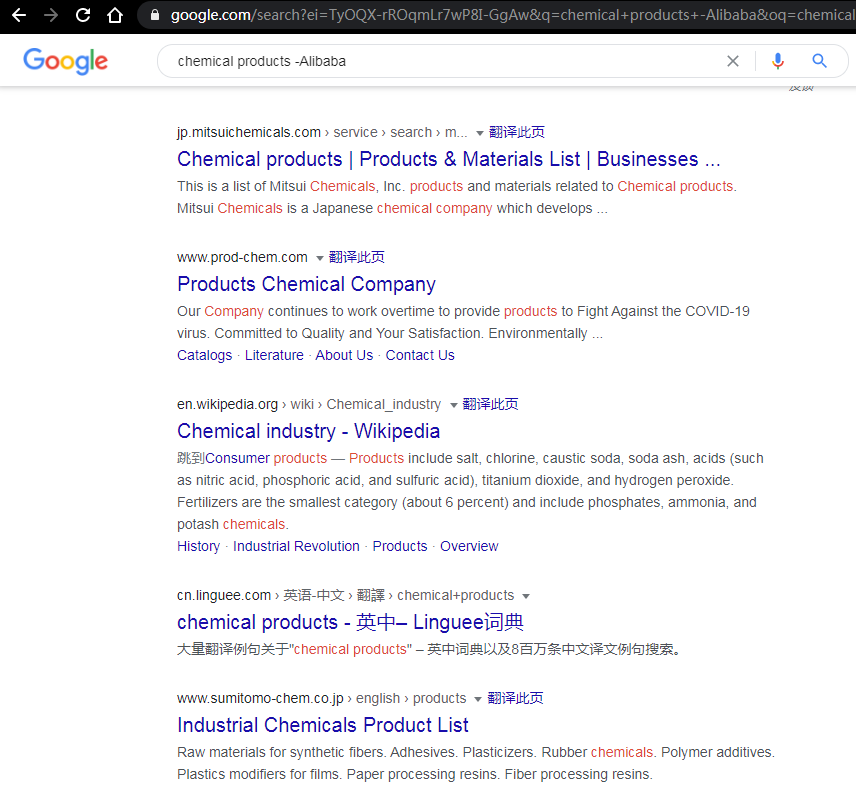Clear the search box with X icon

point(733,61)
